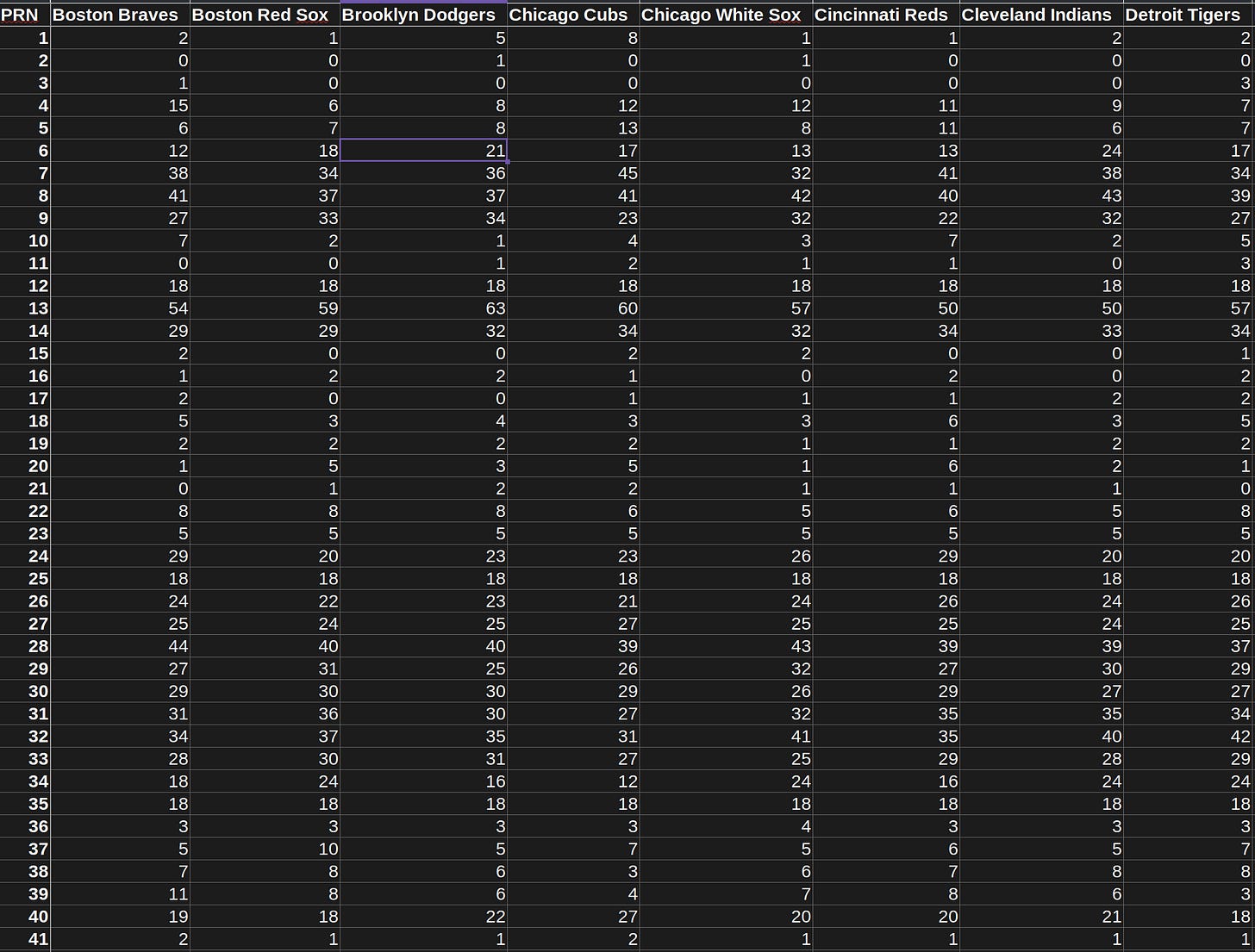The image size is (1255, 952).
Task: Select Chicago Cubs value 8 in PRN 1
Action: 573,37
